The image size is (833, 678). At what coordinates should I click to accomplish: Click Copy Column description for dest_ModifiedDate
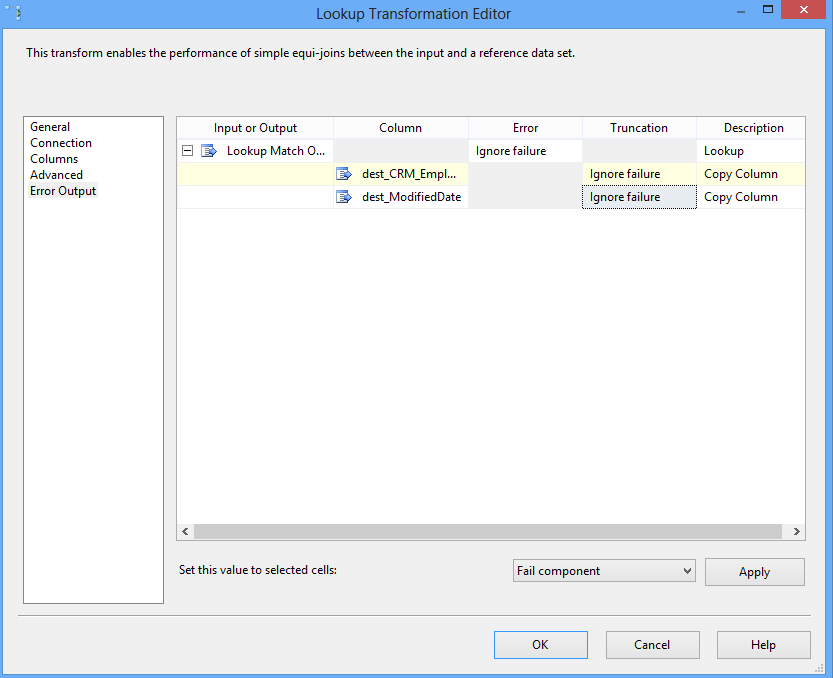751,197
